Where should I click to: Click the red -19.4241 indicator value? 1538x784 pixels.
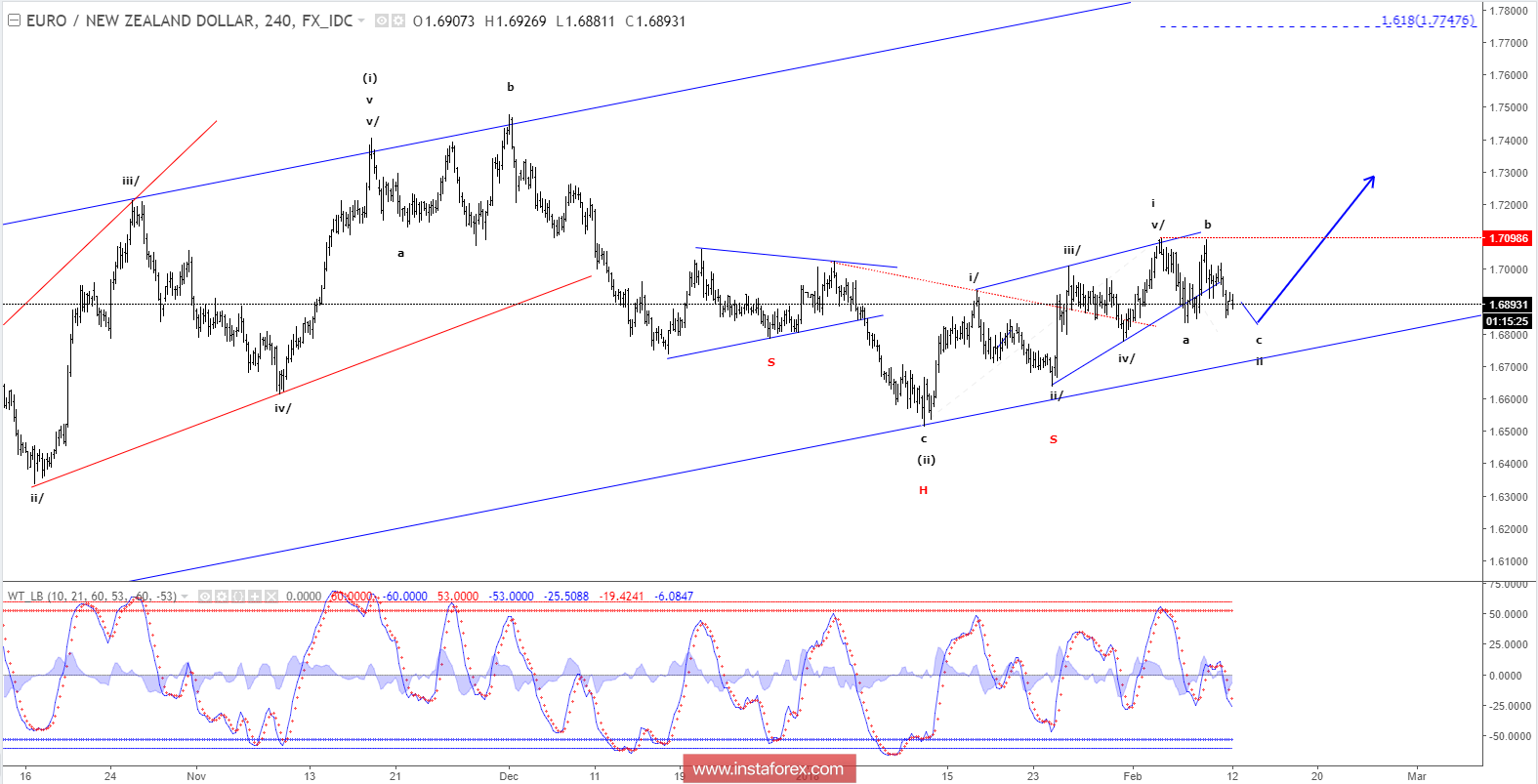(622, 596)
